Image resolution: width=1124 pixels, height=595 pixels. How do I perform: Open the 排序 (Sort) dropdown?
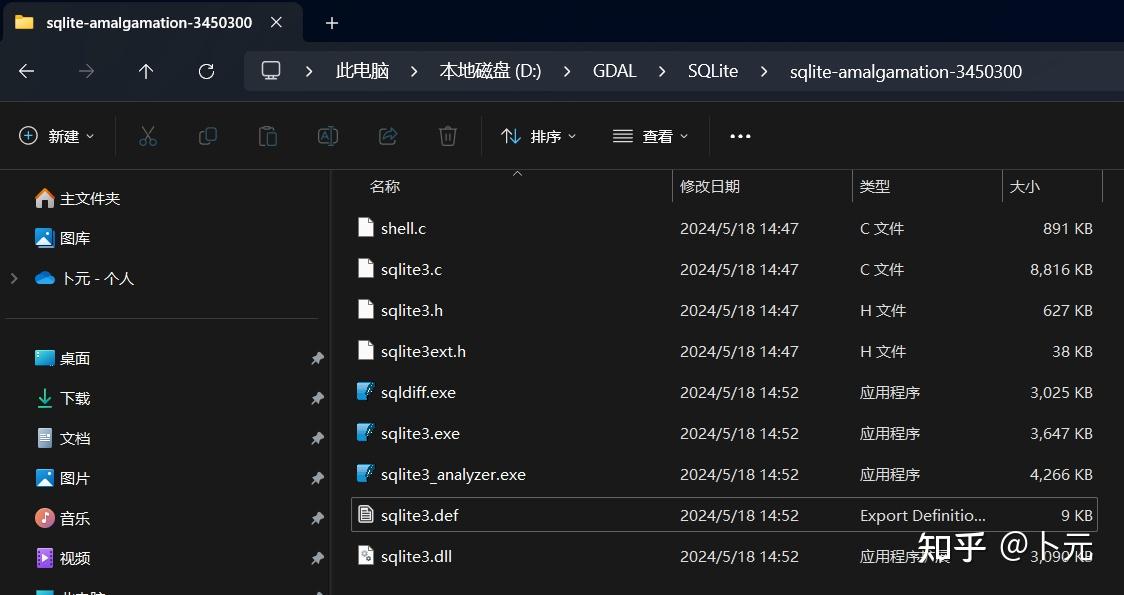click(538, 136)
